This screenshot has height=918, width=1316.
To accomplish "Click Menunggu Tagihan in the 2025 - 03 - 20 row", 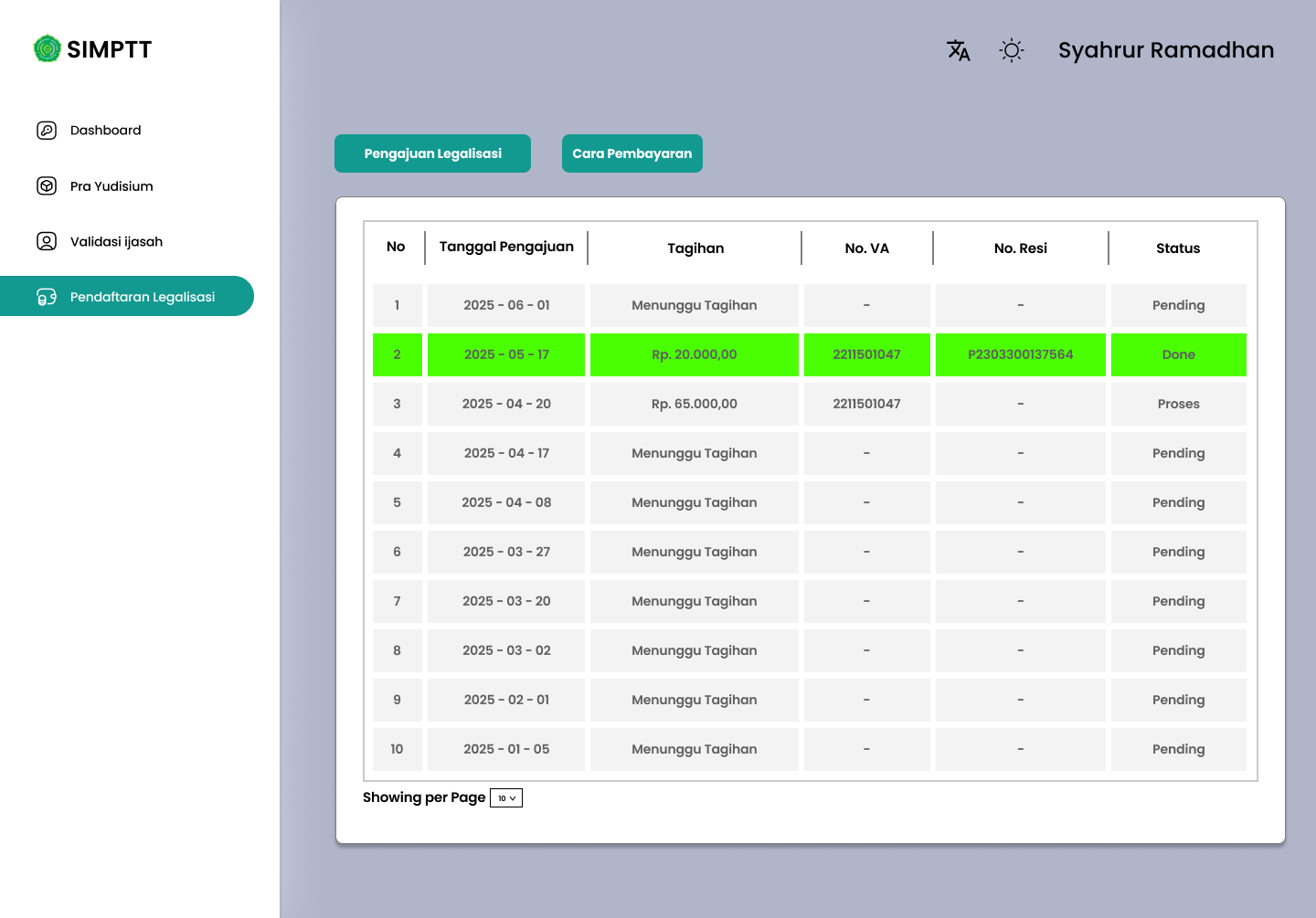I will point(695,601).
